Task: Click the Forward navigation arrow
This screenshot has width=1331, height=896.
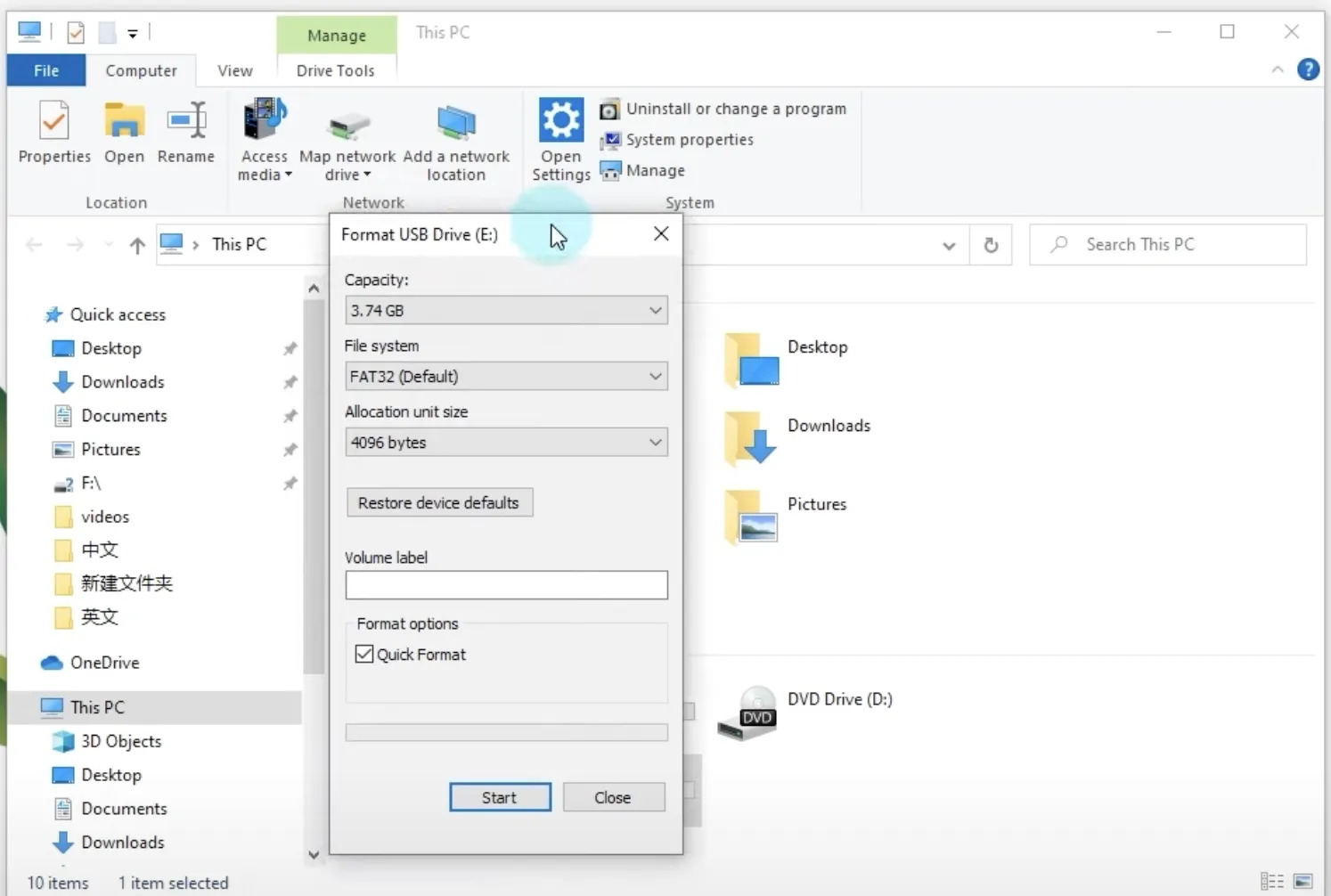Action: coord(76,245)
